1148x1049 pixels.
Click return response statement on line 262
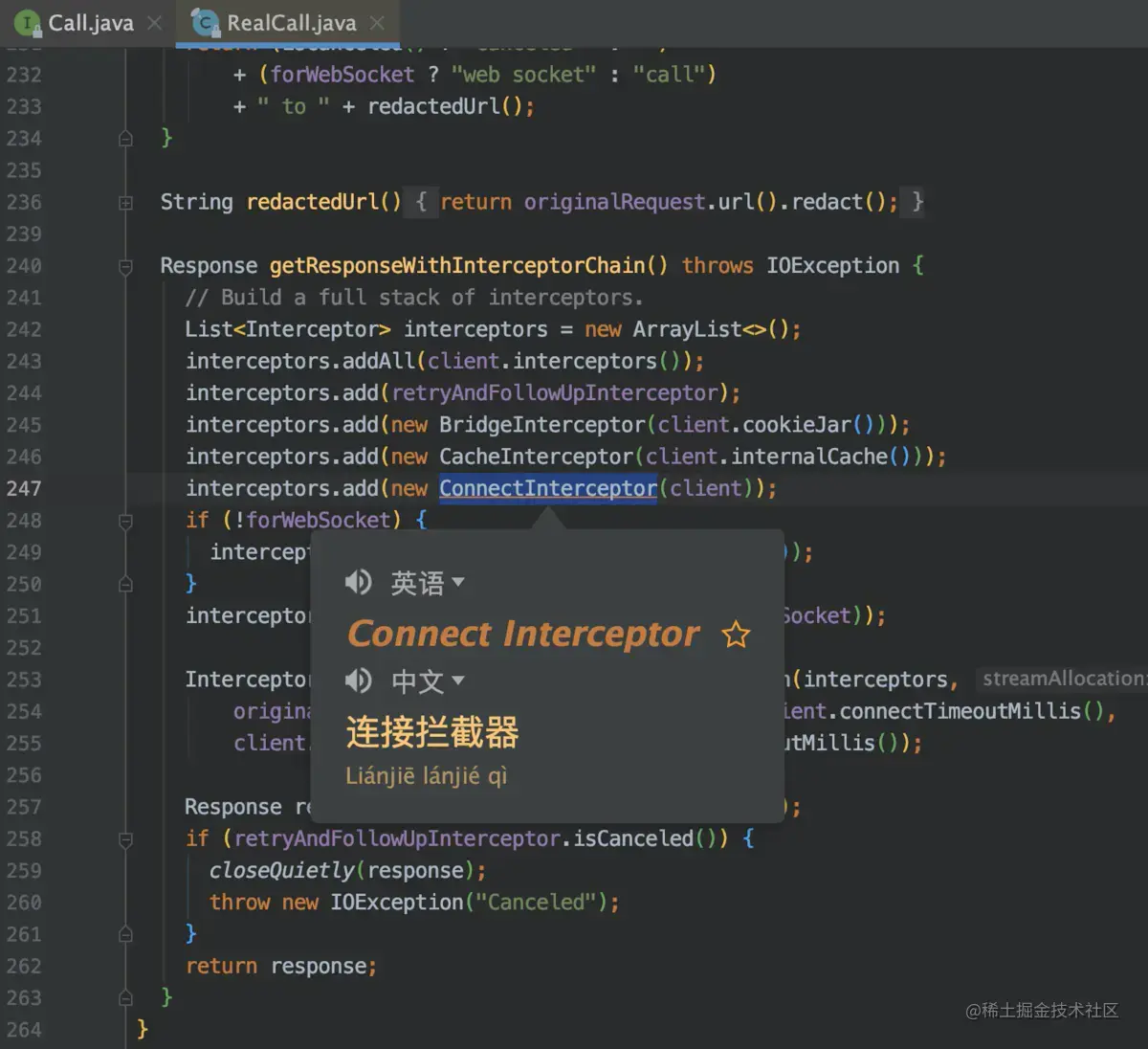click(281, 966)
